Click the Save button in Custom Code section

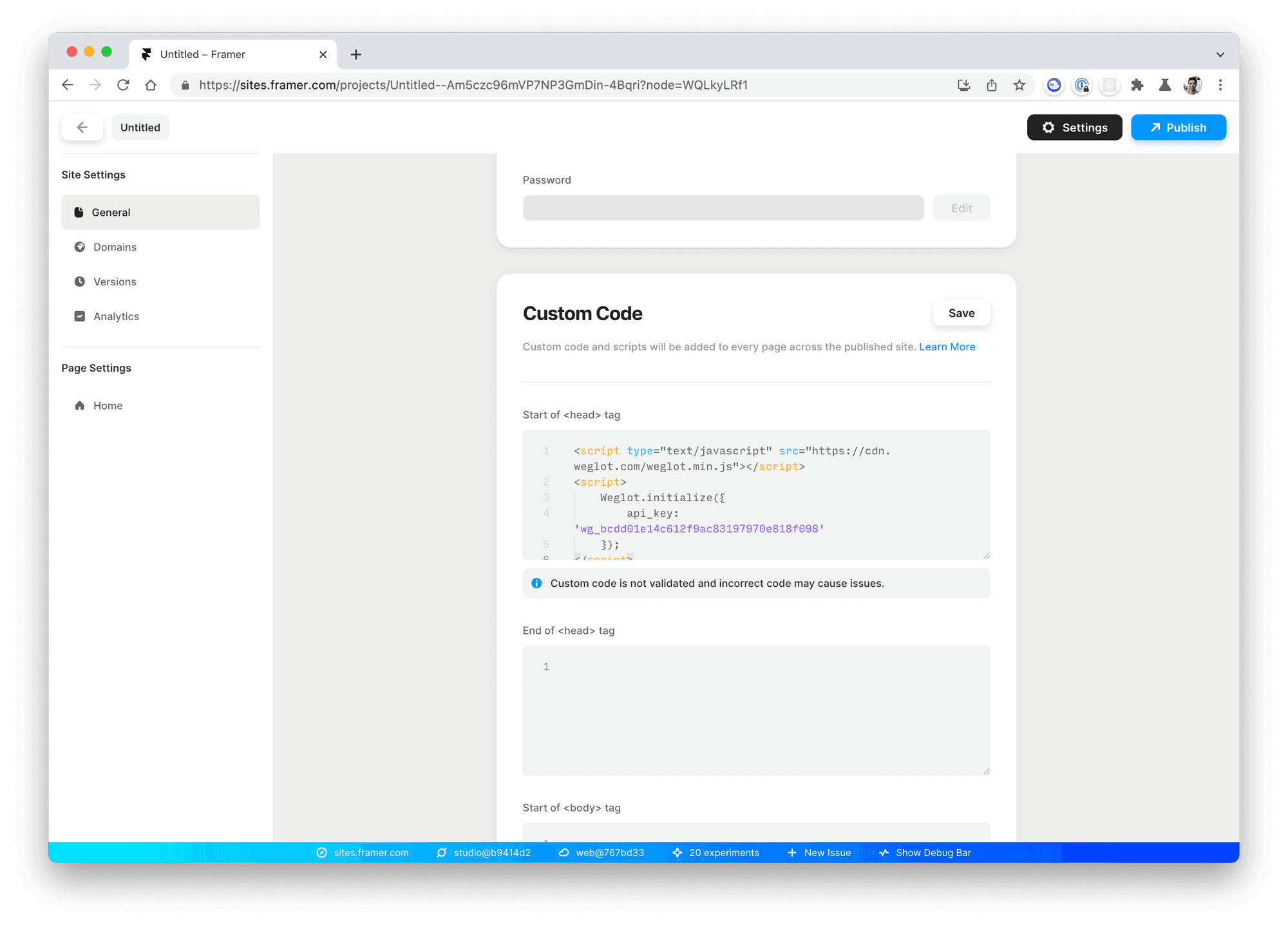click(x=961, y=313)
